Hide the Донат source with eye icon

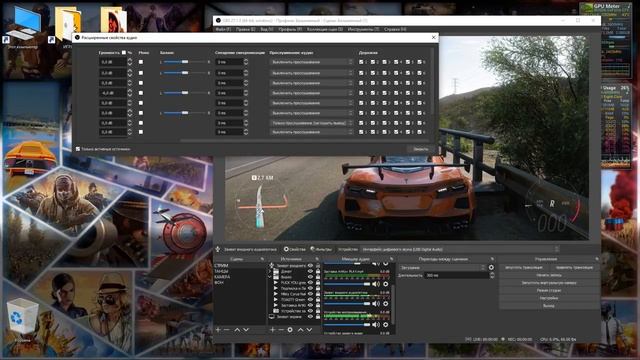click(310, 271)
